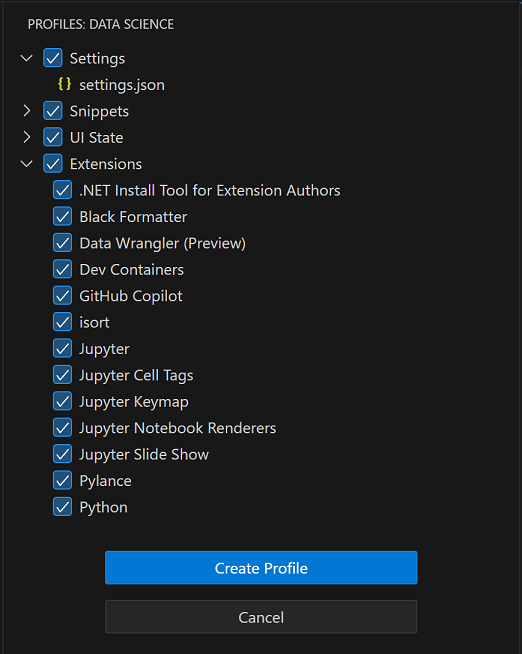Toggle Jupyter Notebook Renderers checkbox
Image resolution: width=522 pixels, height=654 pixels.
click(63, 428)
